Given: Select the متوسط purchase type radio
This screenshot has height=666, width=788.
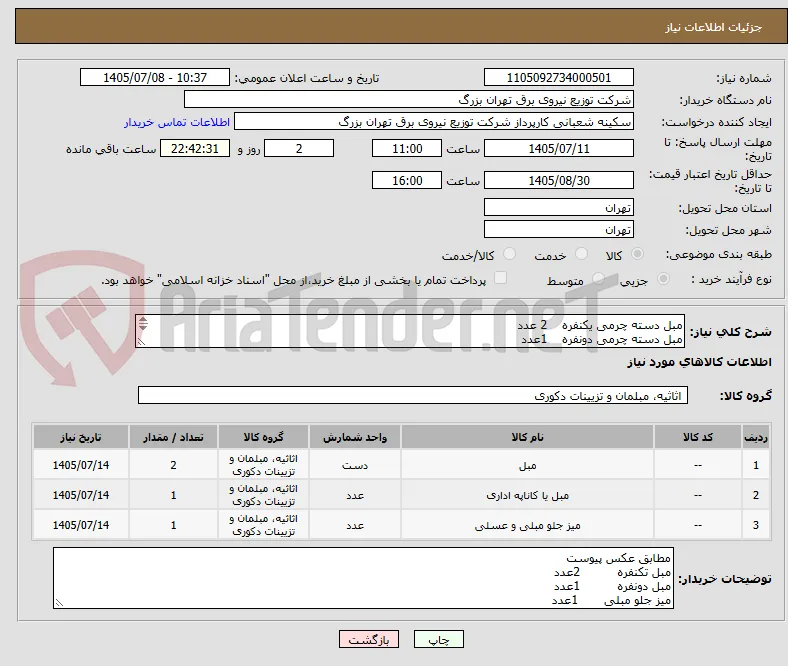Looking at the screenshot, I should (598, 278).
